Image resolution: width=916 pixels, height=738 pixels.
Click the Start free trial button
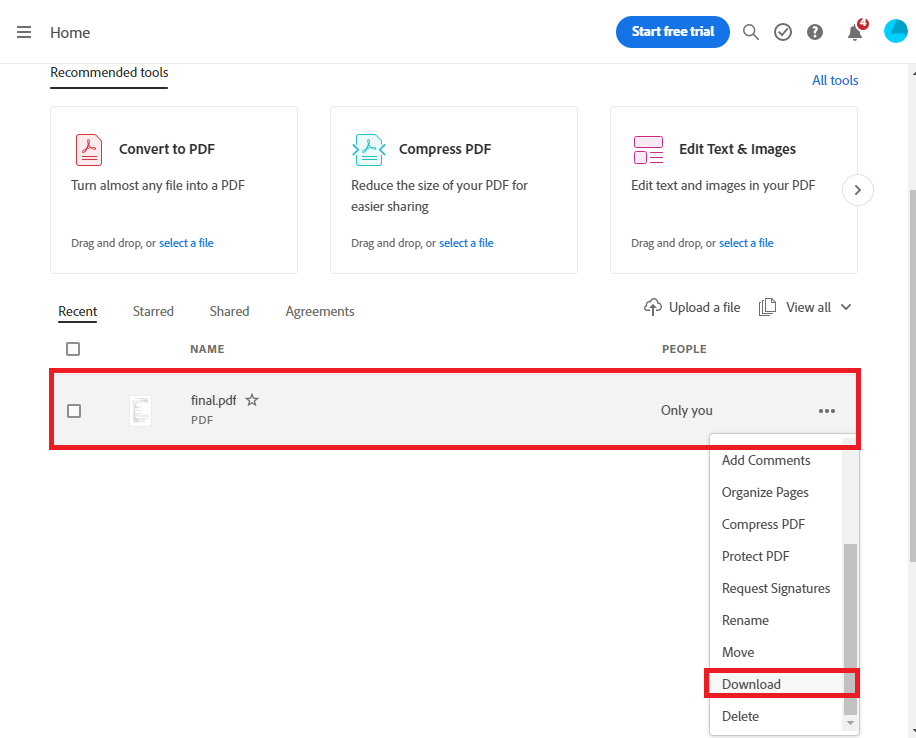click(673, 32)
